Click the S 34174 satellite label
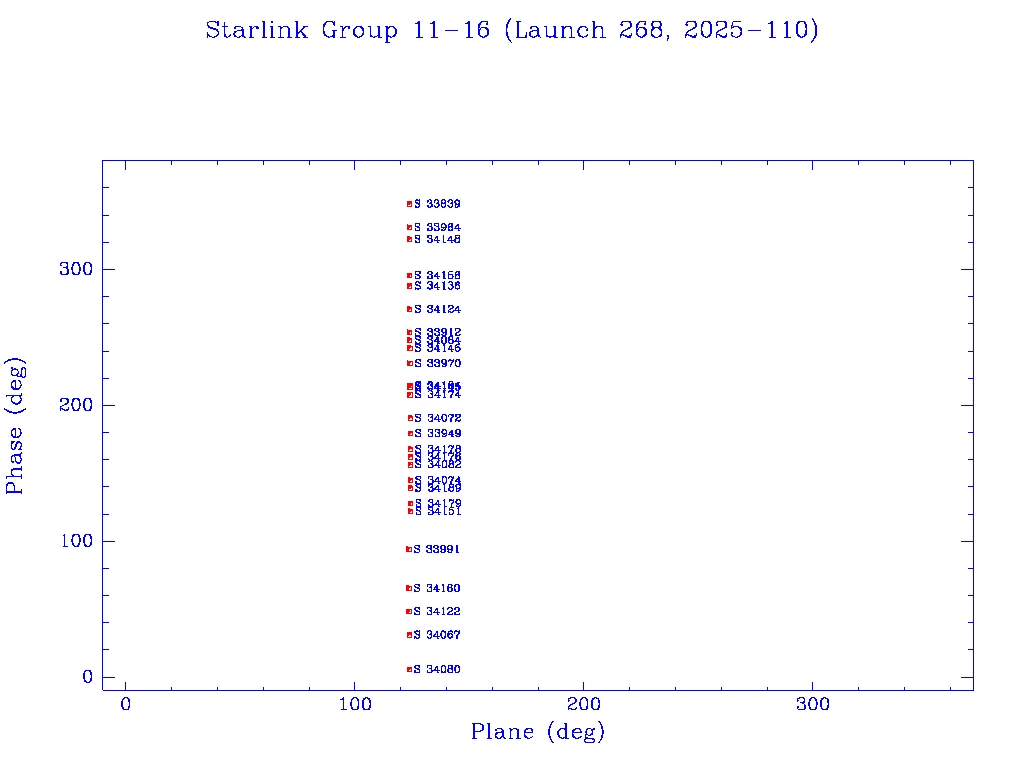The height and width of the screenshot is (768, 1024). pos(438,395)
